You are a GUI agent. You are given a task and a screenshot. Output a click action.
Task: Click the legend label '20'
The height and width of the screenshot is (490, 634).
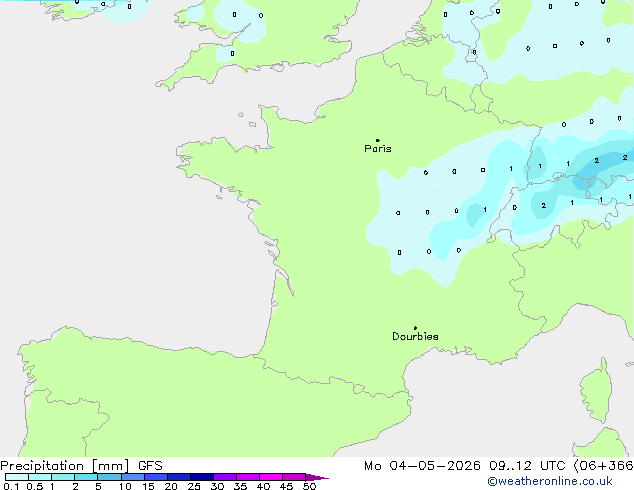click(x=171, y=486)
